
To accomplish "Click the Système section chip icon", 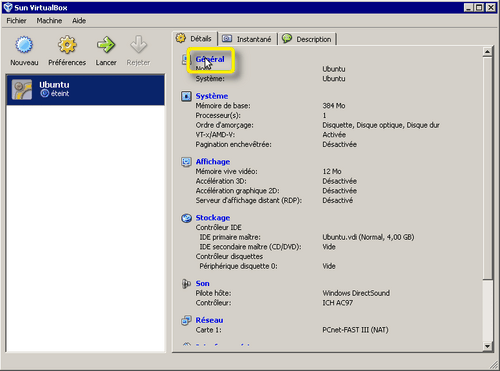I will point(186,96).
